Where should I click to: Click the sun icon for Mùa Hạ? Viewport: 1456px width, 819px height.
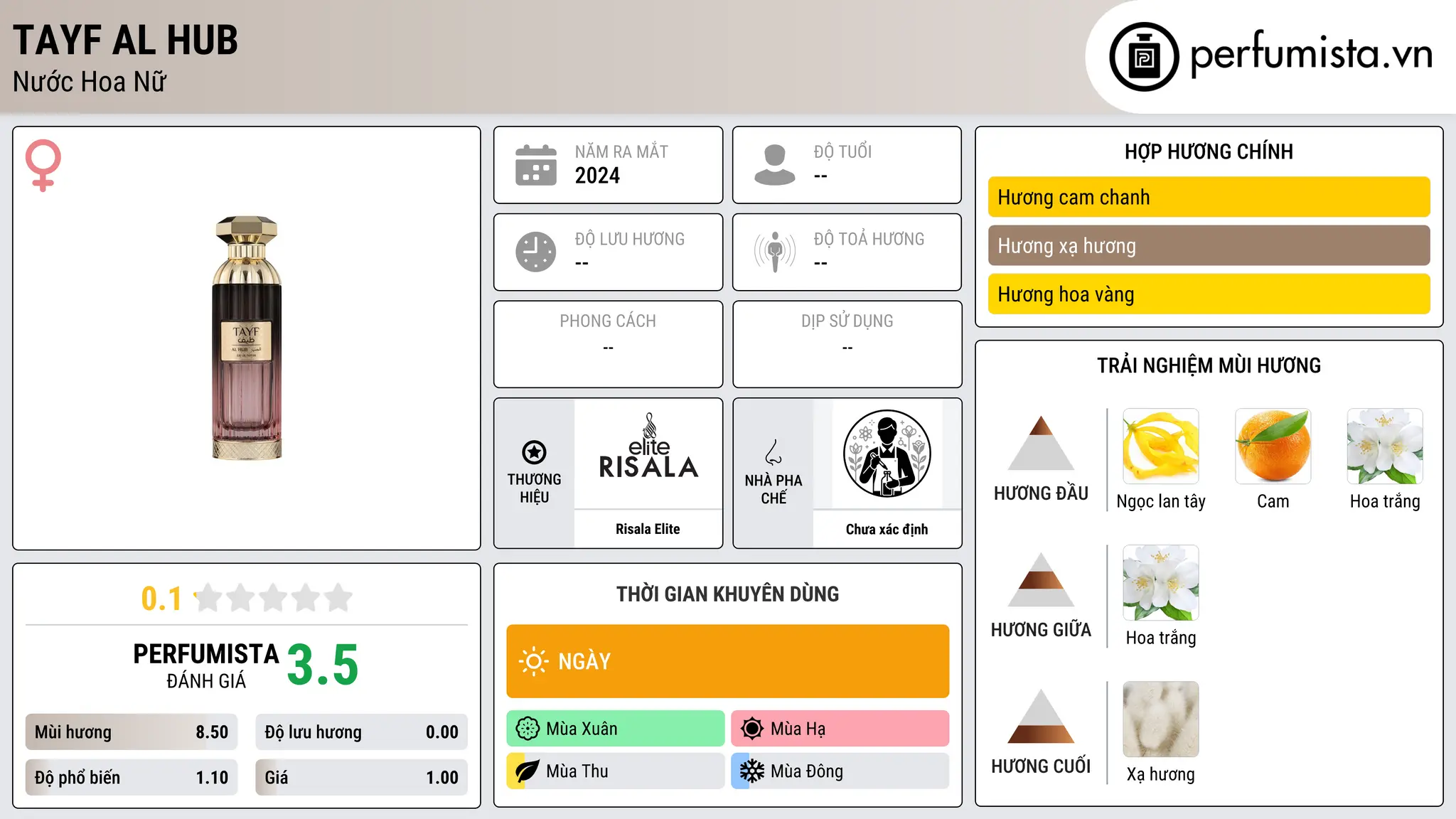point(752,729)
